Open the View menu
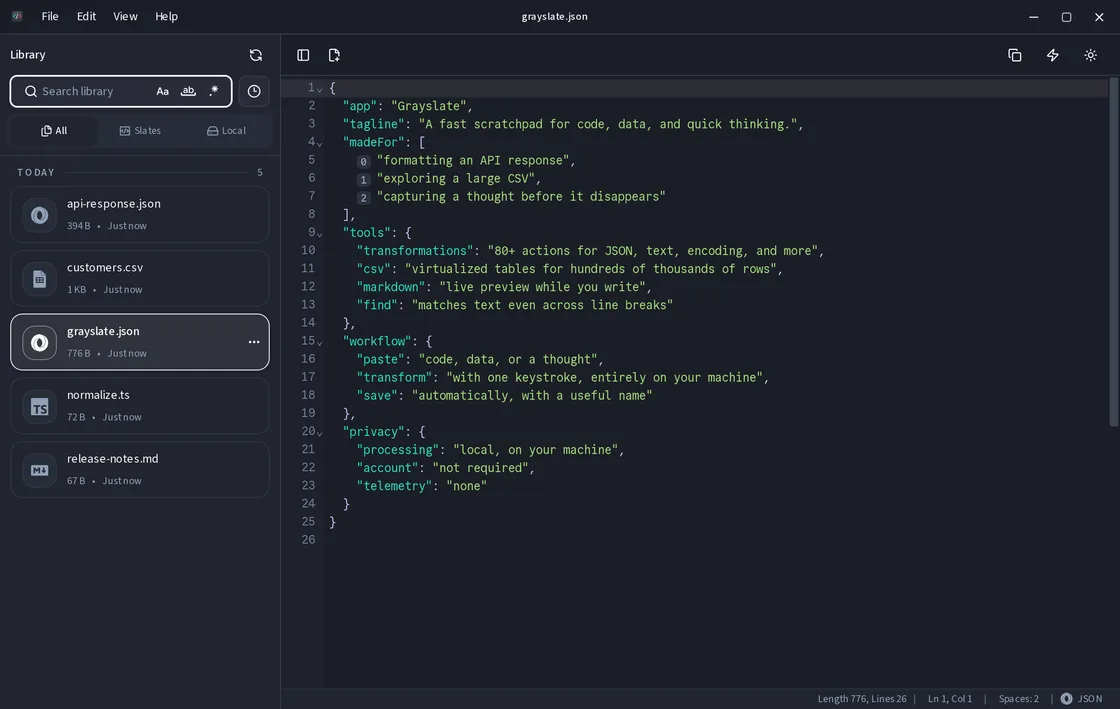This screenshot has width=1120, height=709. (125, 16)
